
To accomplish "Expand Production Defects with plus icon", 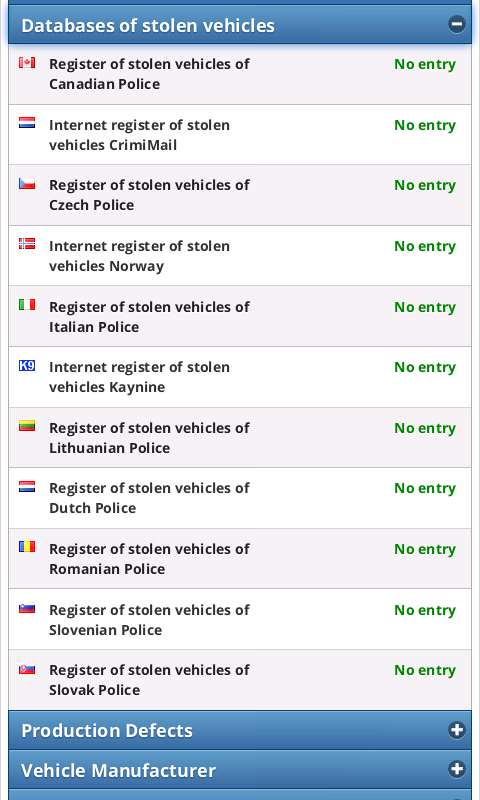I will [457, 730].
